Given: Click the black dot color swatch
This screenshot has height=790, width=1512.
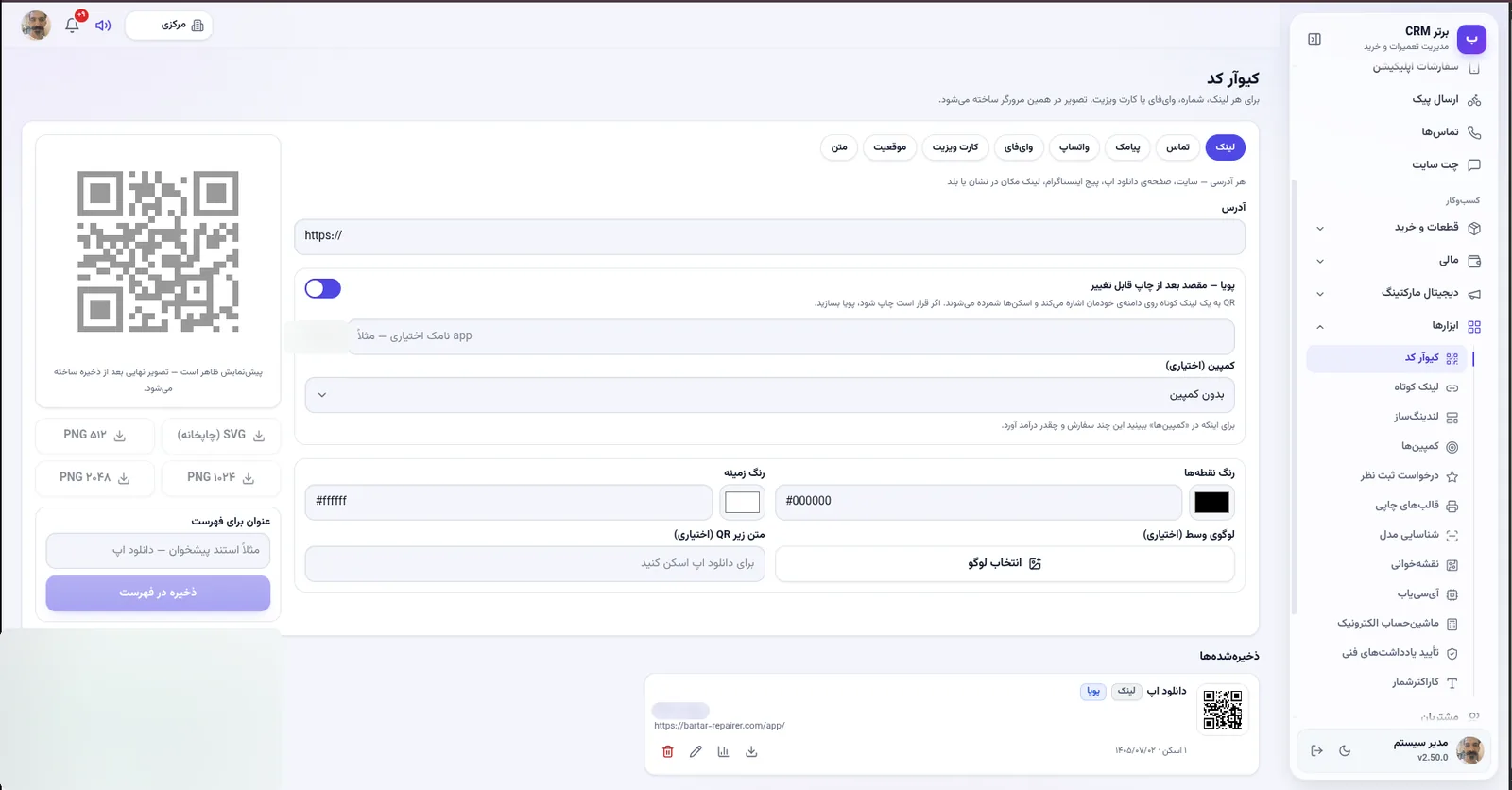Looking at the screenshot, I should click(1211, 502).
